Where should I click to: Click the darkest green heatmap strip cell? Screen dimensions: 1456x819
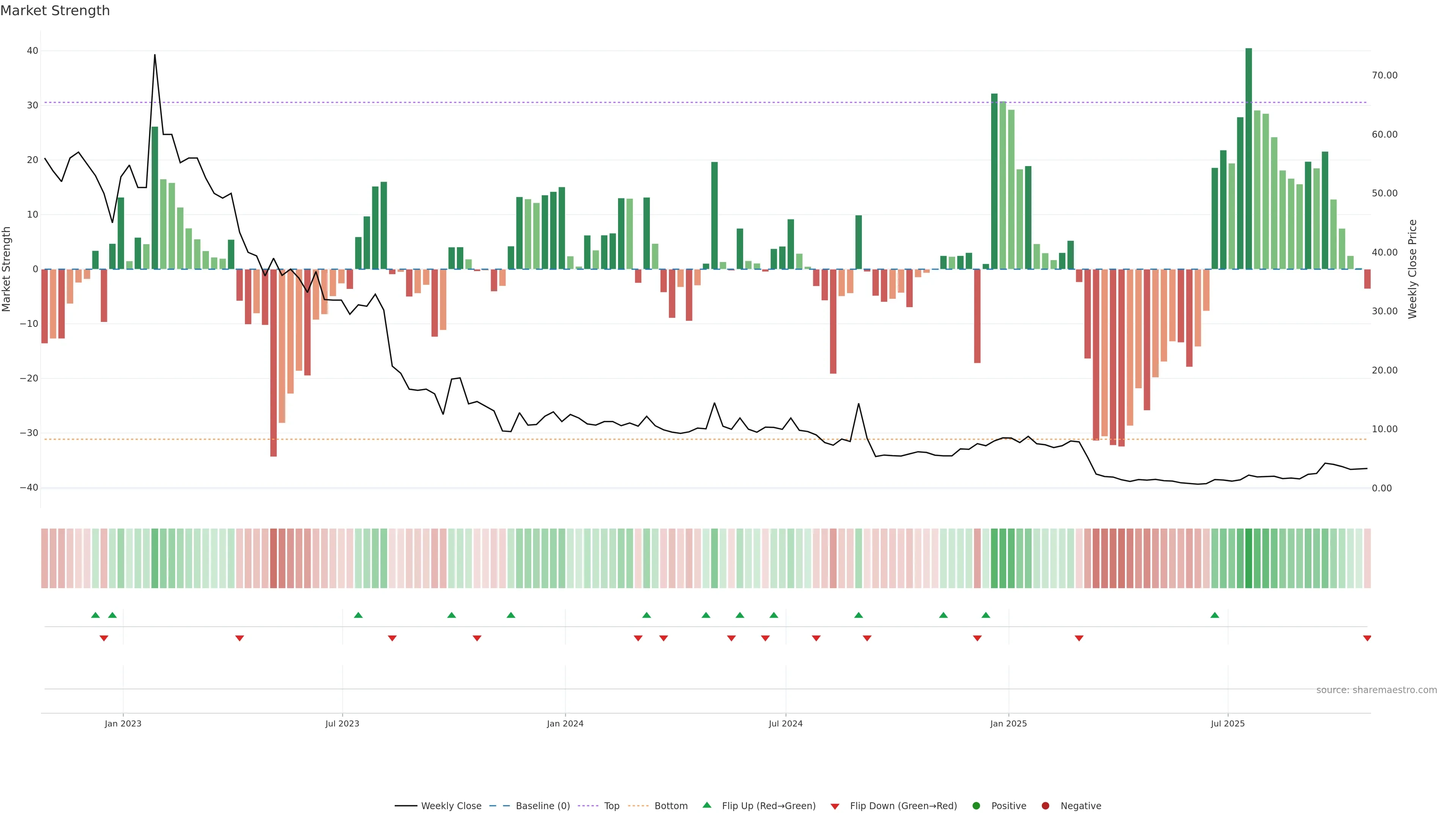pyautogui.click(x=1249, y=558)
